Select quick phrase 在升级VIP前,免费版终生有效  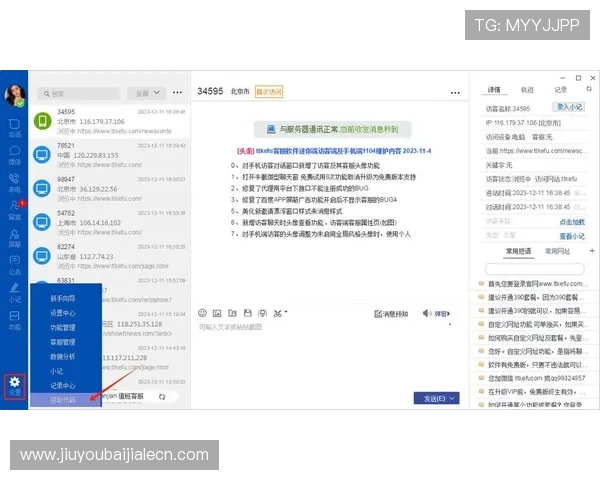[x=533, y=392]
